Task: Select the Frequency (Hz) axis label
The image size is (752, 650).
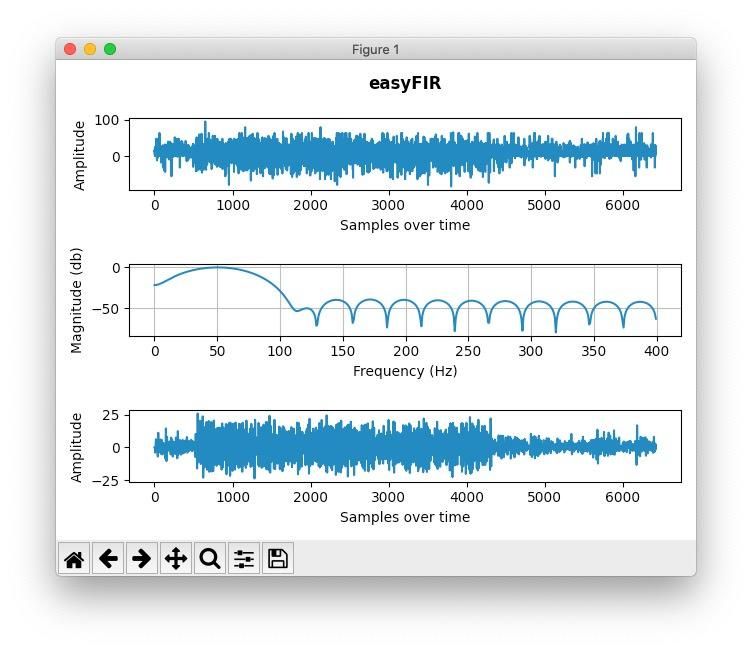Action: 405,371
